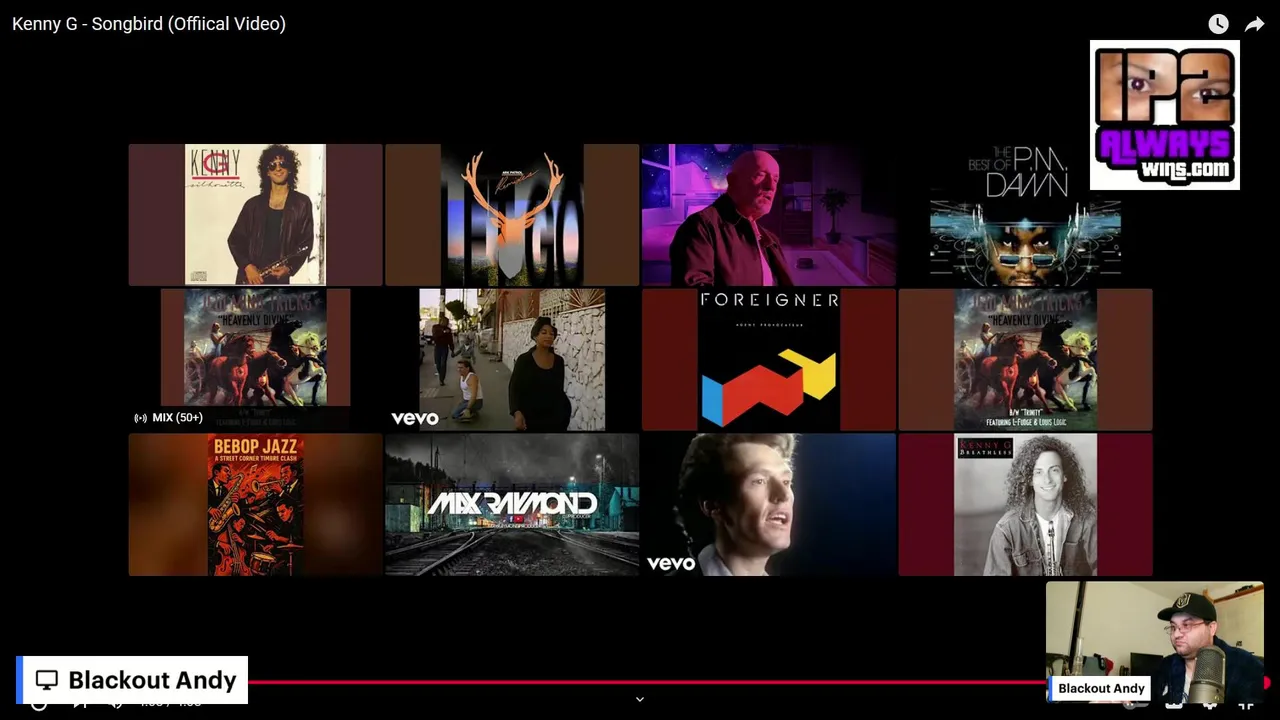Open the bald man purple room thumbnail
The height and width of the screenshot is (720, 1280).
[x=768, y=215]
